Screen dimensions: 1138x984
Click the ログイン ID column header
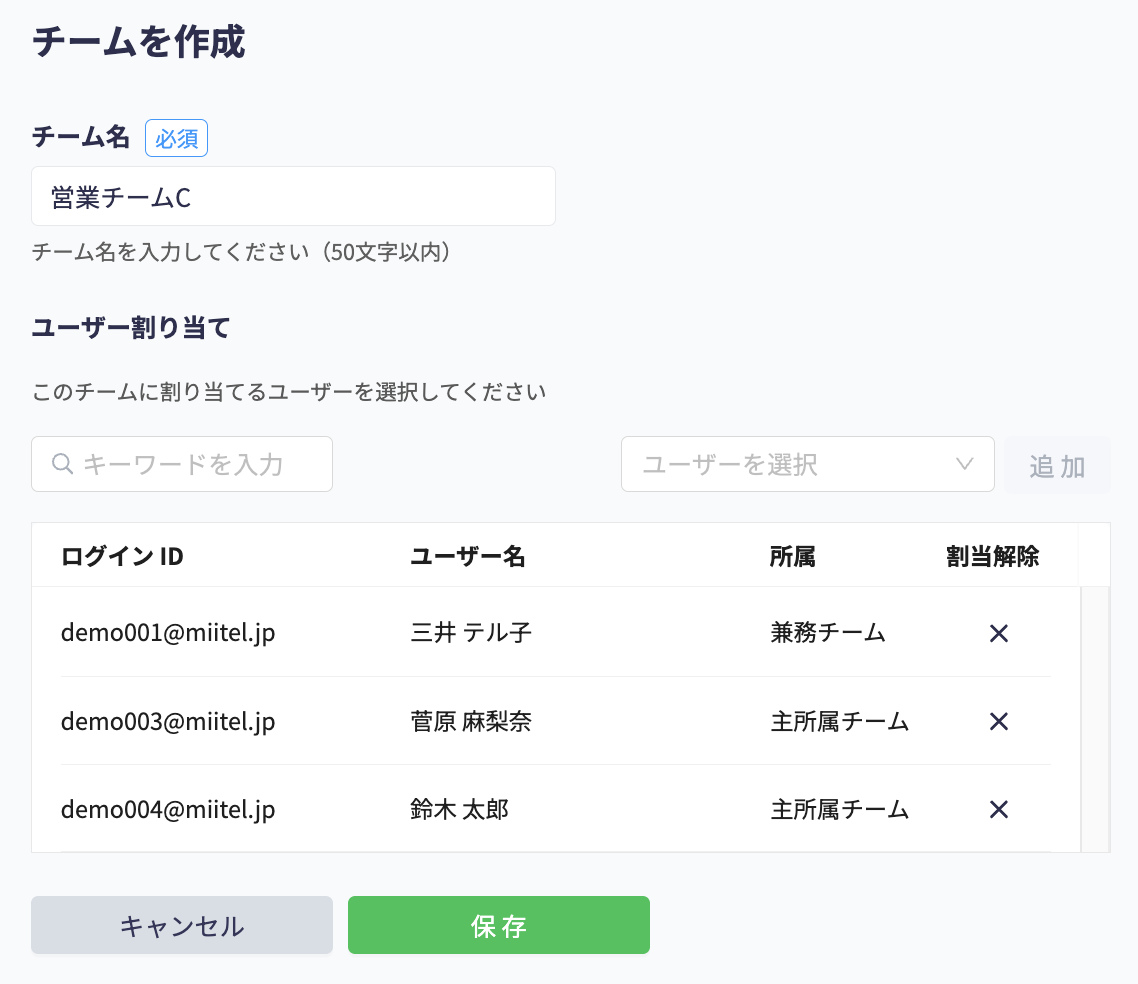(122, 557)
